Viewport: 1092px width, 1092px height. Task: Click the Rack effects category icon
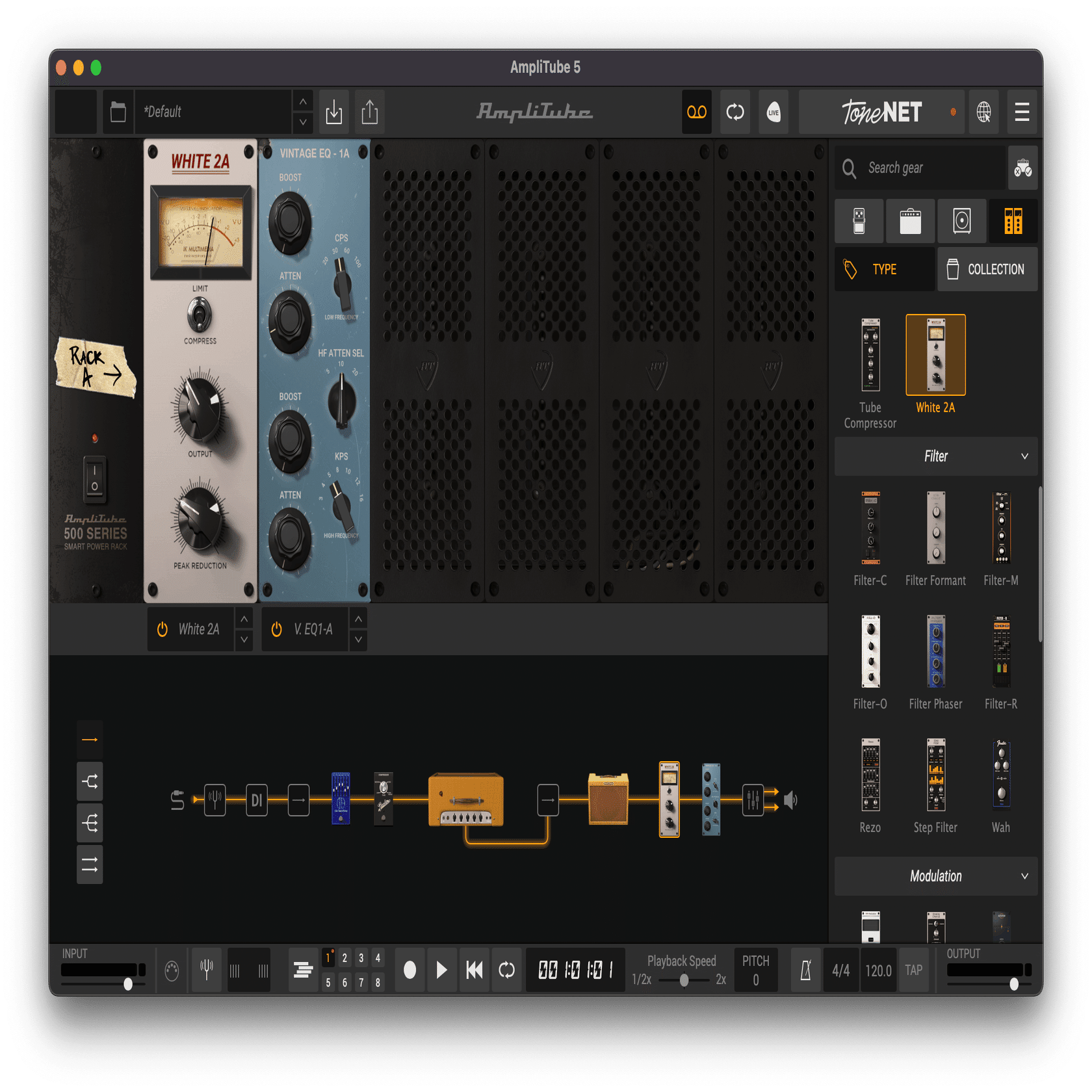pyautogui.click(x=1013, y=221)
